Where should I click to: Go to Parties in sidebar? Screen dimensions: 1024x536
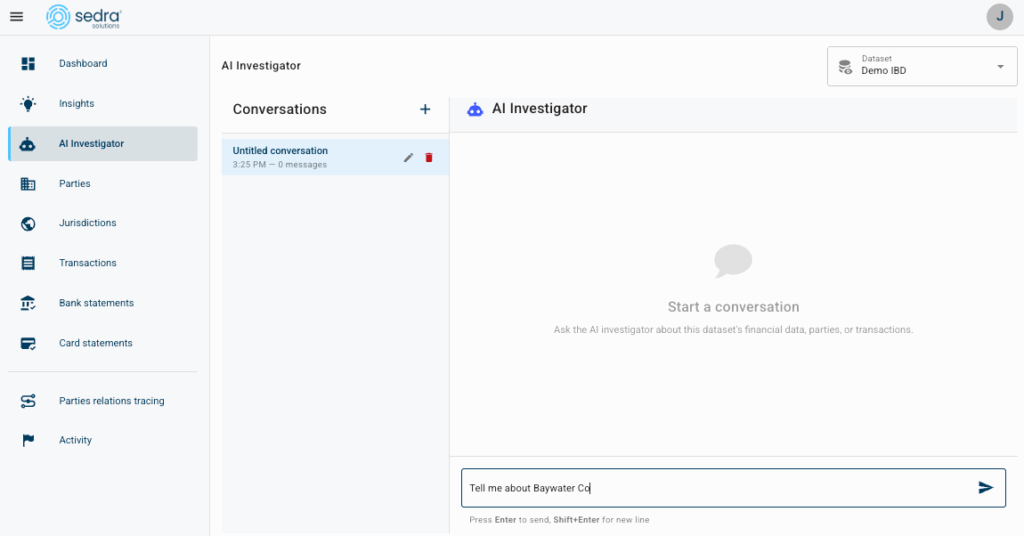coord(75,184)
